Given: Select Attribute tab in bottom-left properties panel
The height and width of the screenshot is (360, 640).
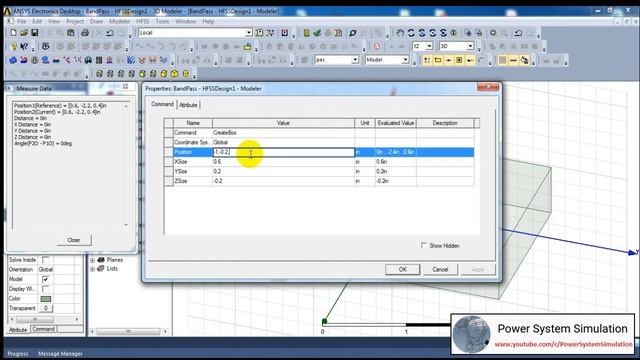Looking at the screenshot, I should point(18,329).
